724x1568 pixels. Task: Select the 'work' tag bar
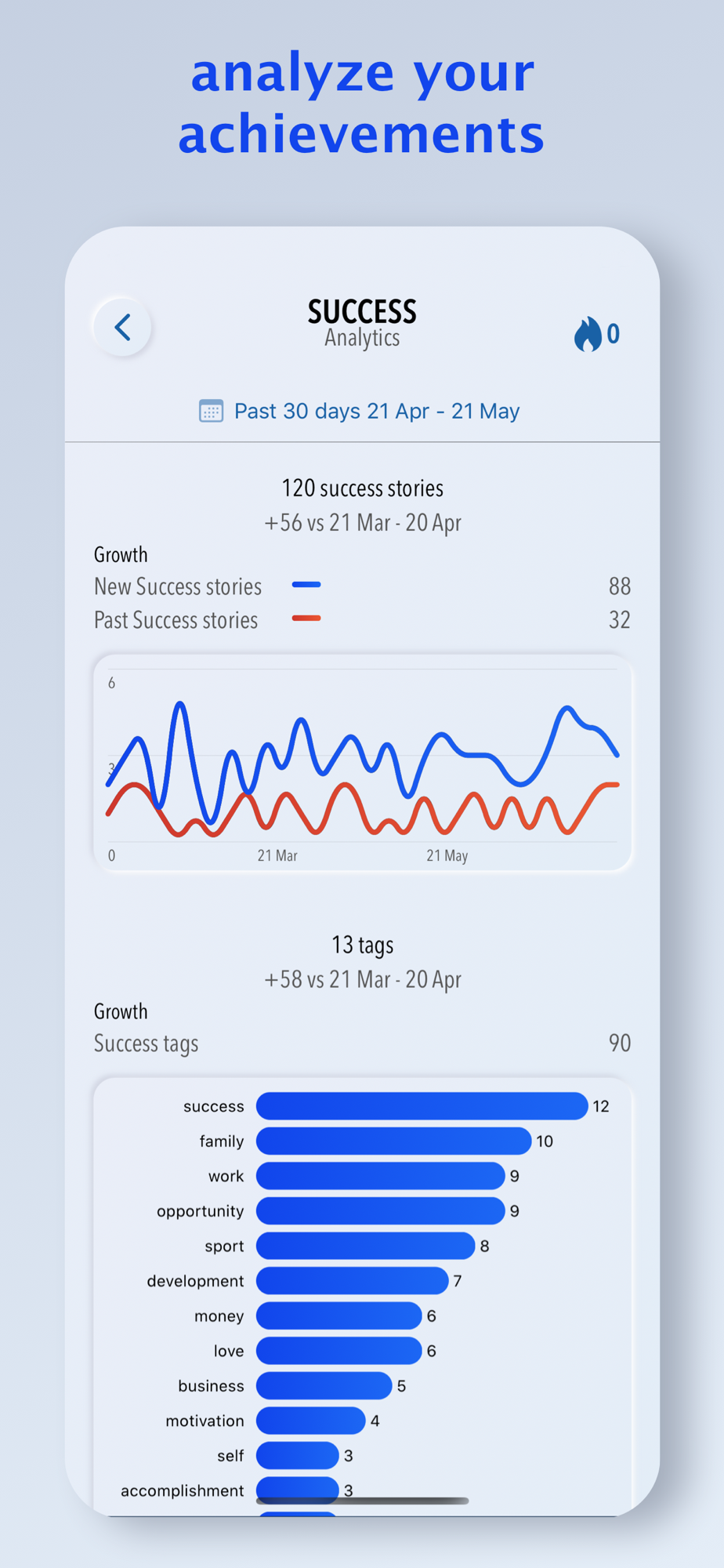point(380,1176)
